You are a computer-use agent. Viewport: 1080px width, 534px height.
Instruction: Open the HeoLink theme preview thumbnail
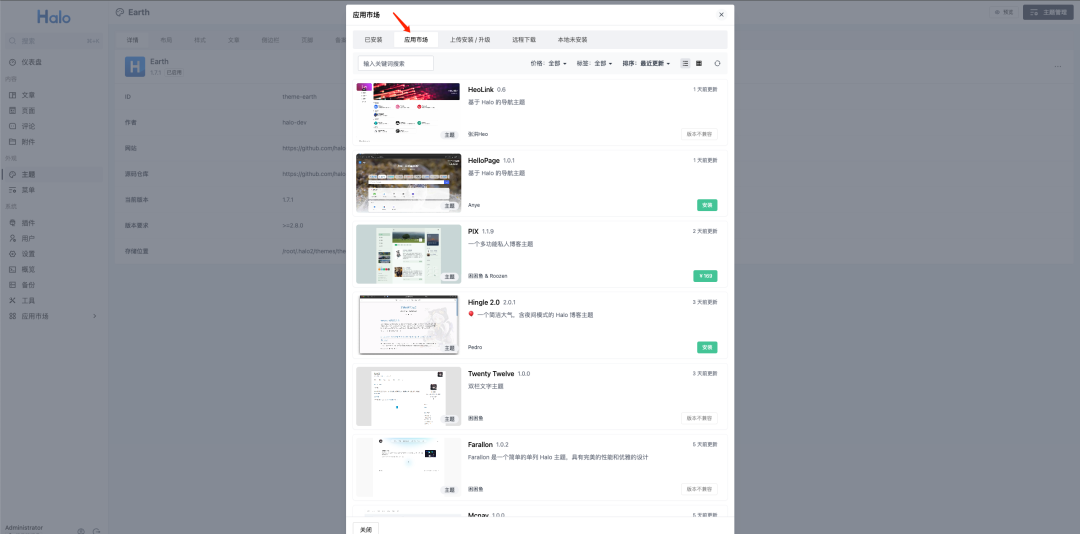click(x=408, y=112)
